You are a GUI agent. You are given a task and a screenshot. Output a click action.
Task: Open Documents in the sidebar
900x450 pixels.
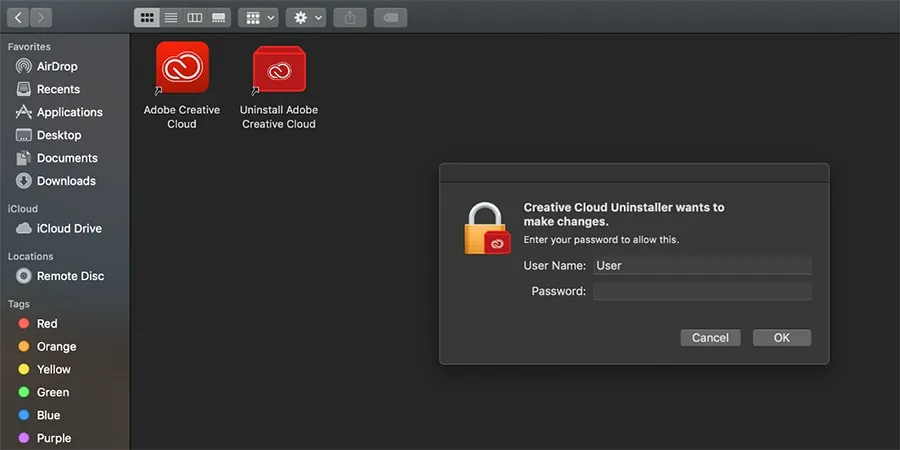[65, 158]
